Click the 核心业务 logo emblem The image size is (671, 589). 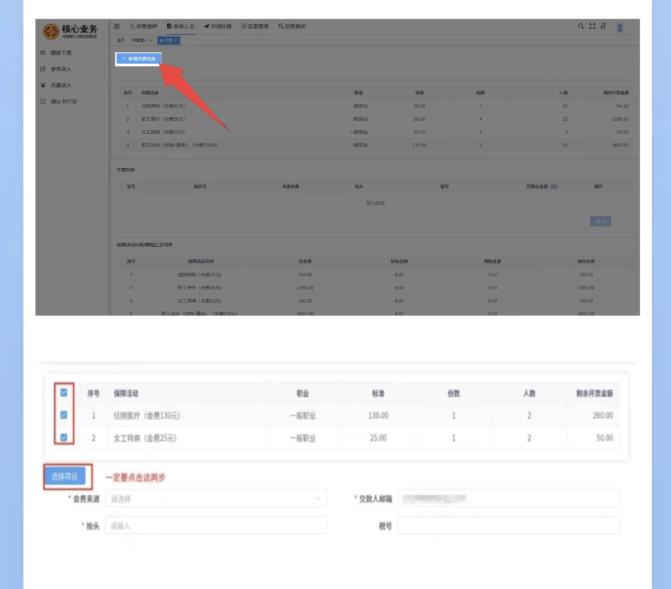click(49, 32)
